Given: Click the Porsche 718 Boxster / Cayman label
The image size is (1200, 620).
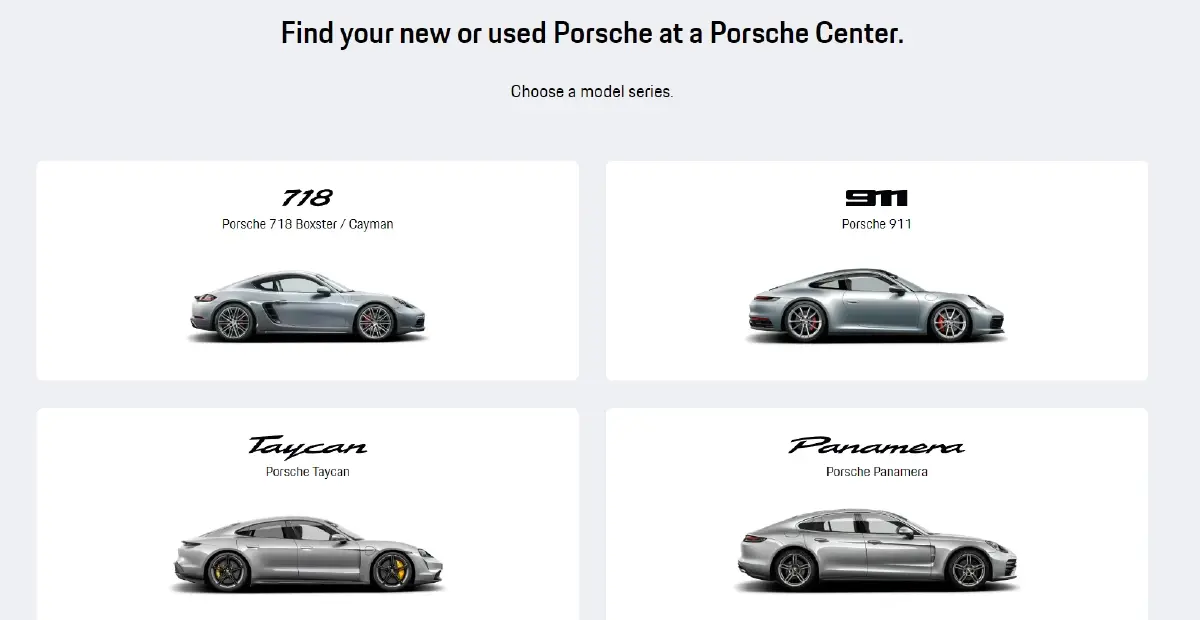Looking at the screenshot, I should click(x=307, y=224).
